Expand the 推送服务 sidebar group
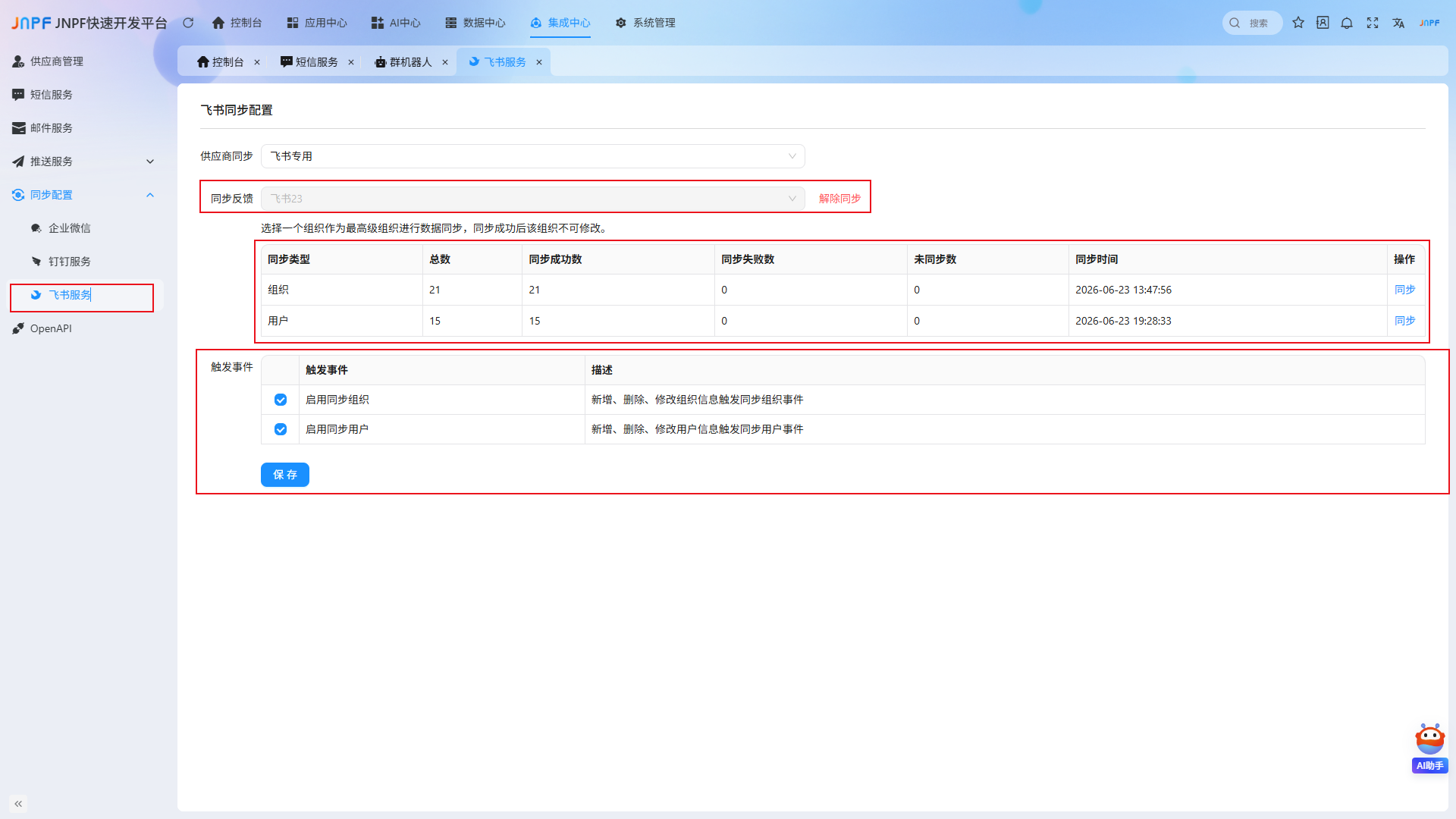1456x819 pixels. click(82, 162)
